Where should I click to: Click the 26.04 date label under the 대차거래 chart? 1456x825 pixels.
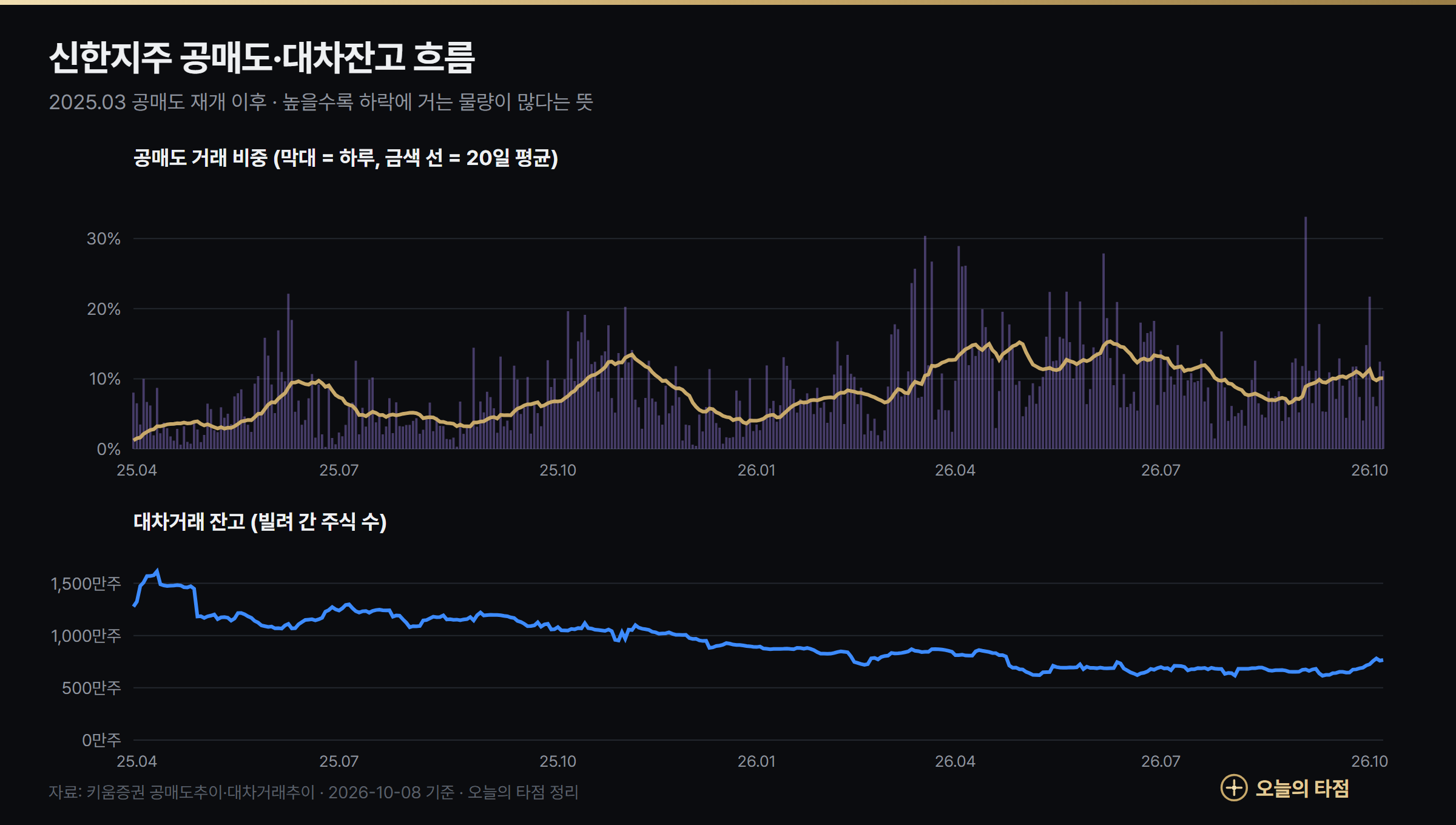tap(955, 761)
